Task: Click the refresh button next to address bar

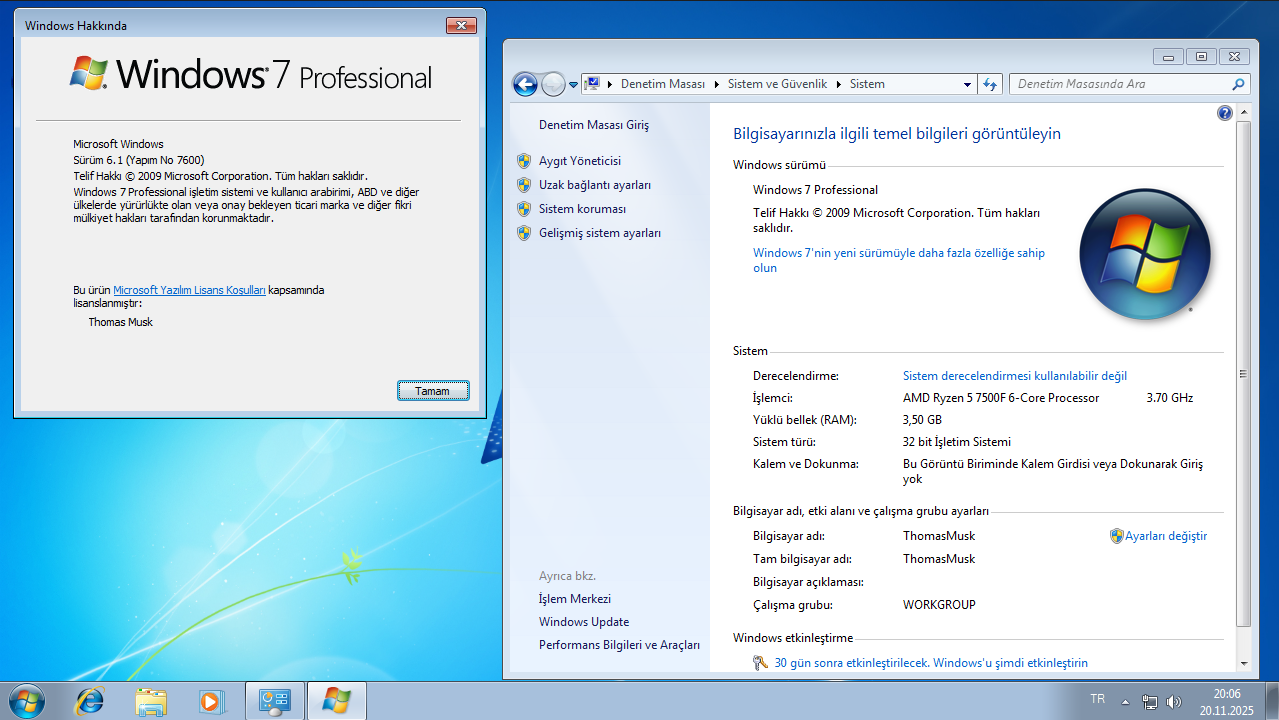Action: coord(990,85)
